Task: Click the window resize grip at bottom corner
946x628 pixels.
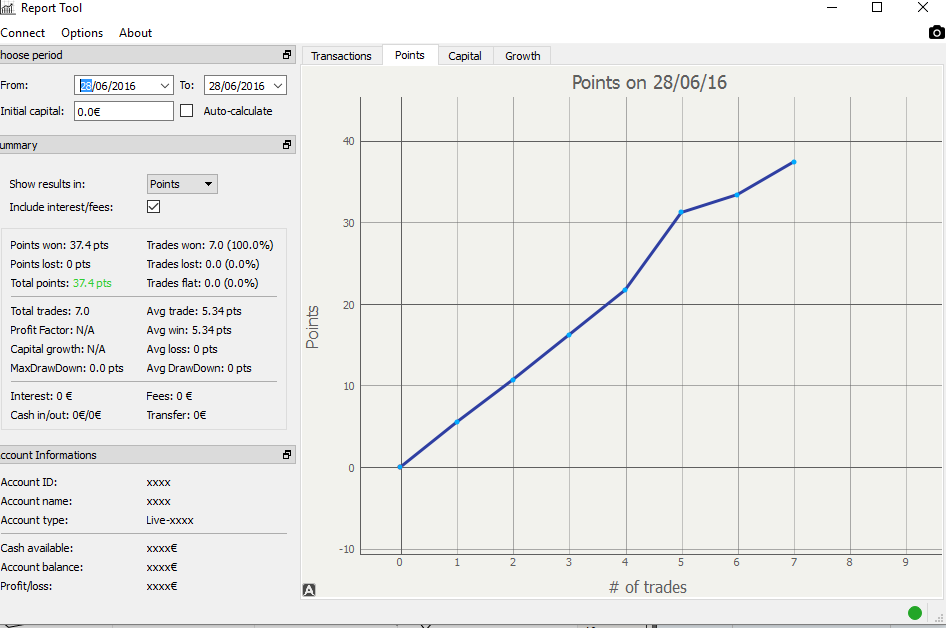Action: [939, 618]
